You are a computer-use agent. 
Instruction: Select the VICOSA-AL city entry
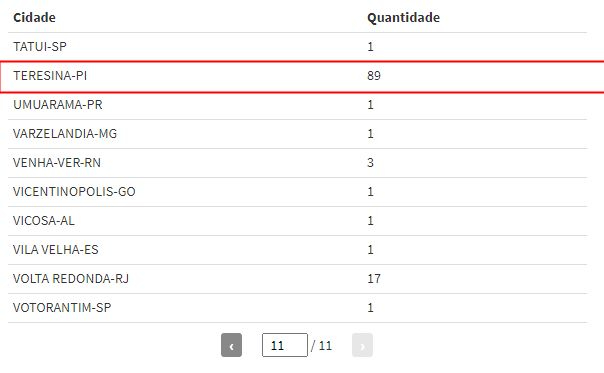(44, 220)
